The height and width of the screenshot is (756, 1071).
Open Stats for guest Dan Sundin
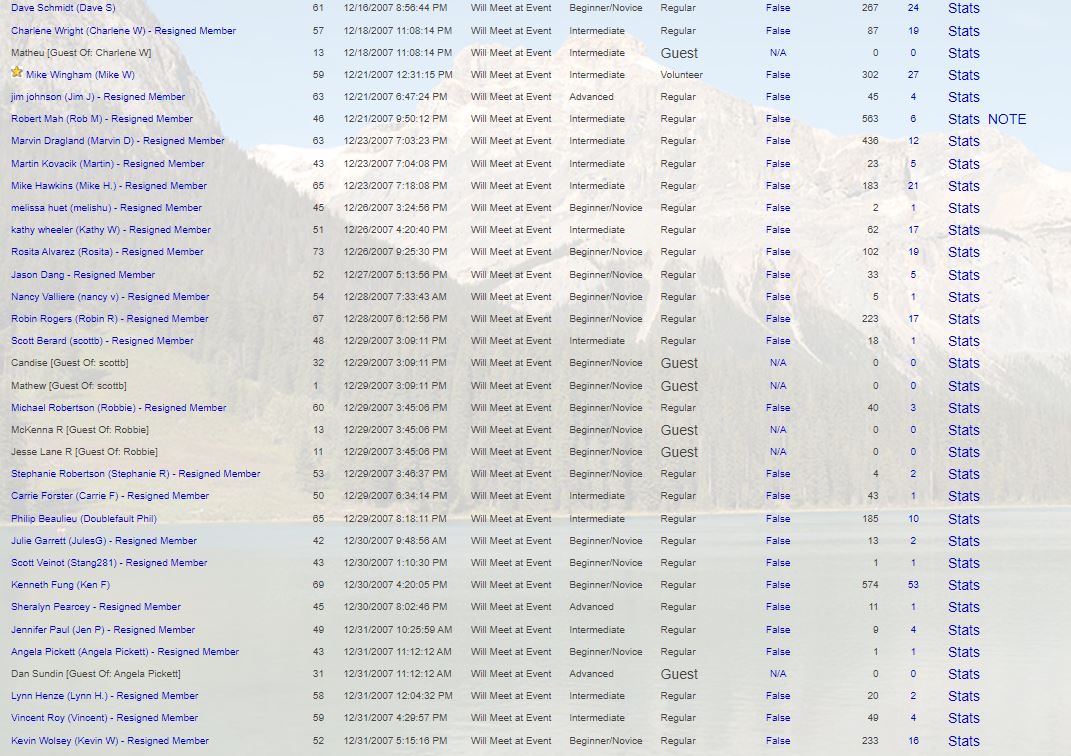point(963,674)
